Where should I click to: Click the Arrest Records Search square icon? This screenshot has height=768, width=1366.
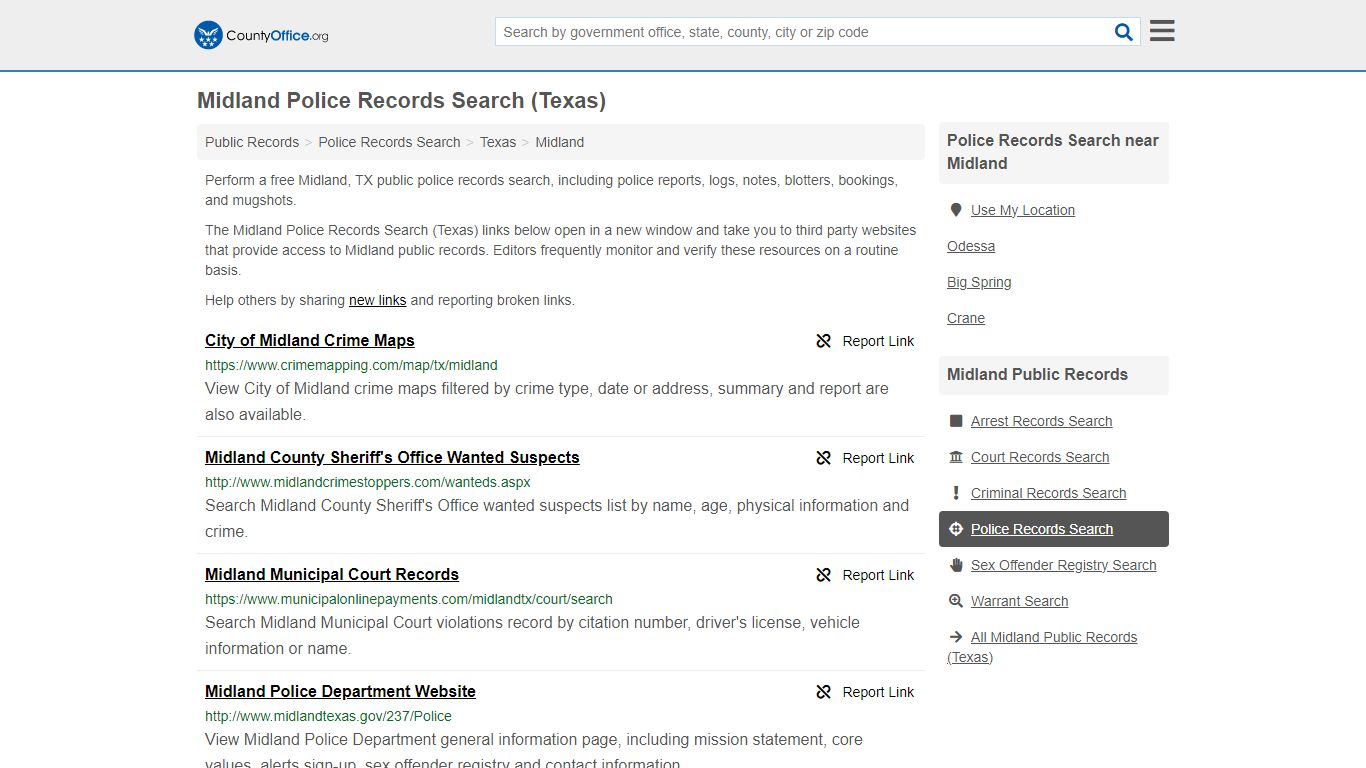pos(956,421)
